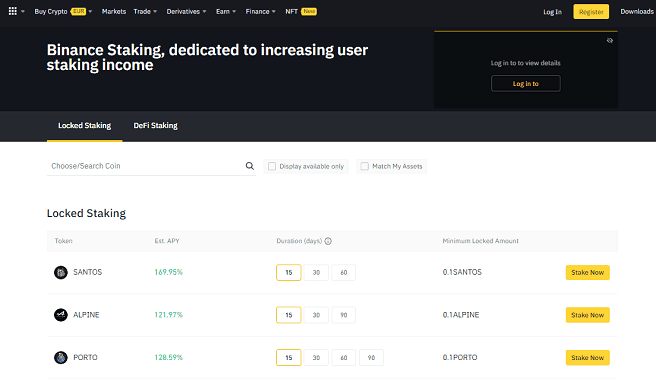Click the Duration (days) column header

click(x=299, y=241)
